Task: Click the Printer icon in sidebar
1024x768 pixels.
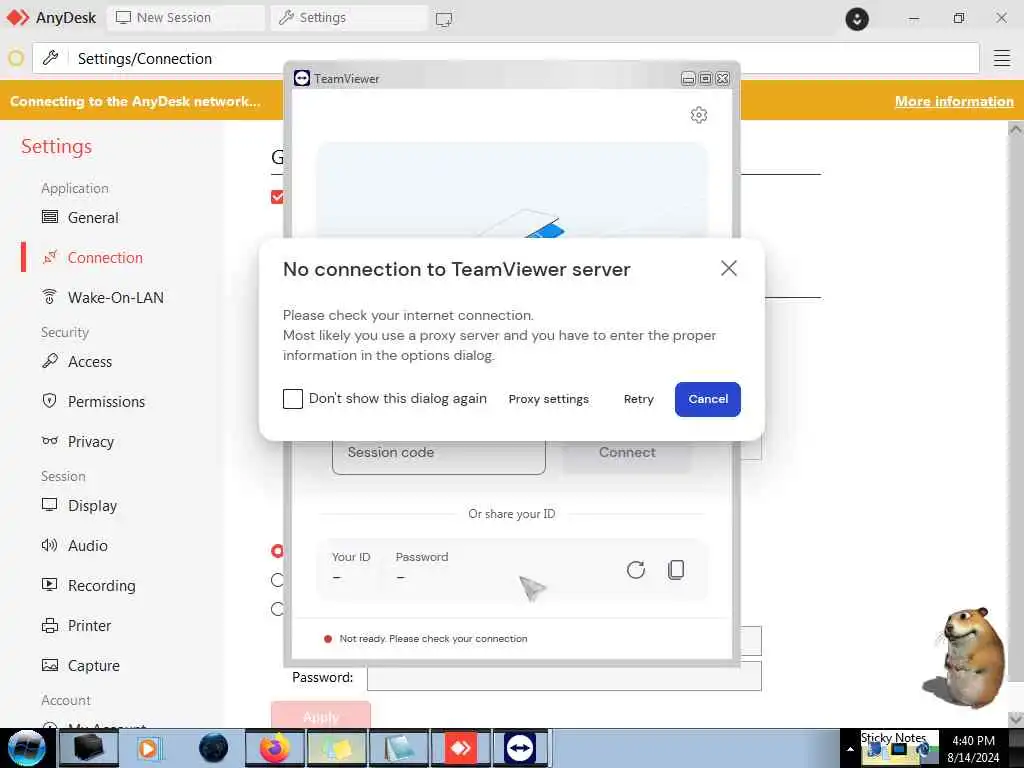Action: pyautogui.click(x=50, y=626)
